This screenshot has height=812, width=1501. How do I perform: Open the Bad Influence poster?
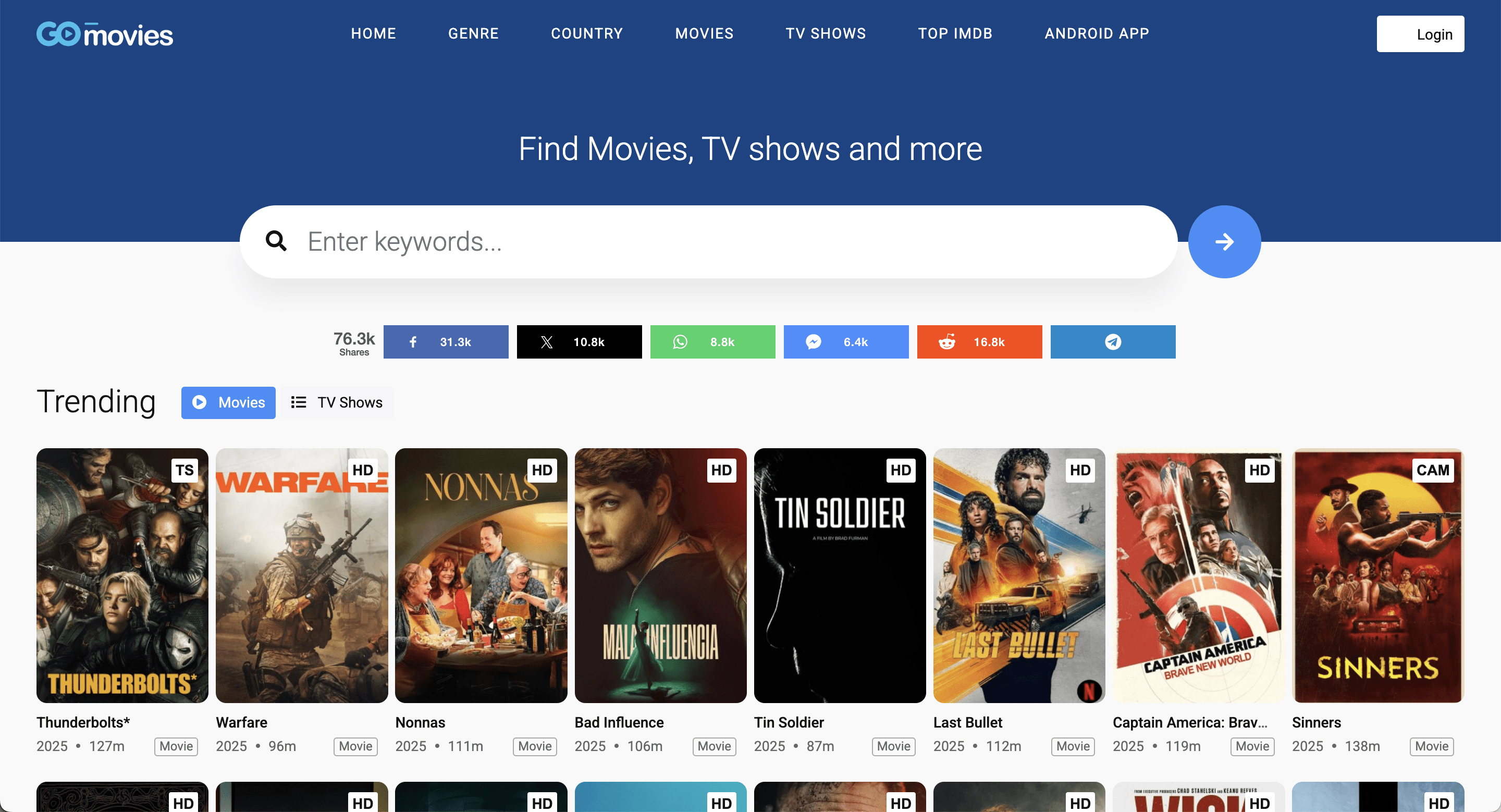tap(660, 575)
